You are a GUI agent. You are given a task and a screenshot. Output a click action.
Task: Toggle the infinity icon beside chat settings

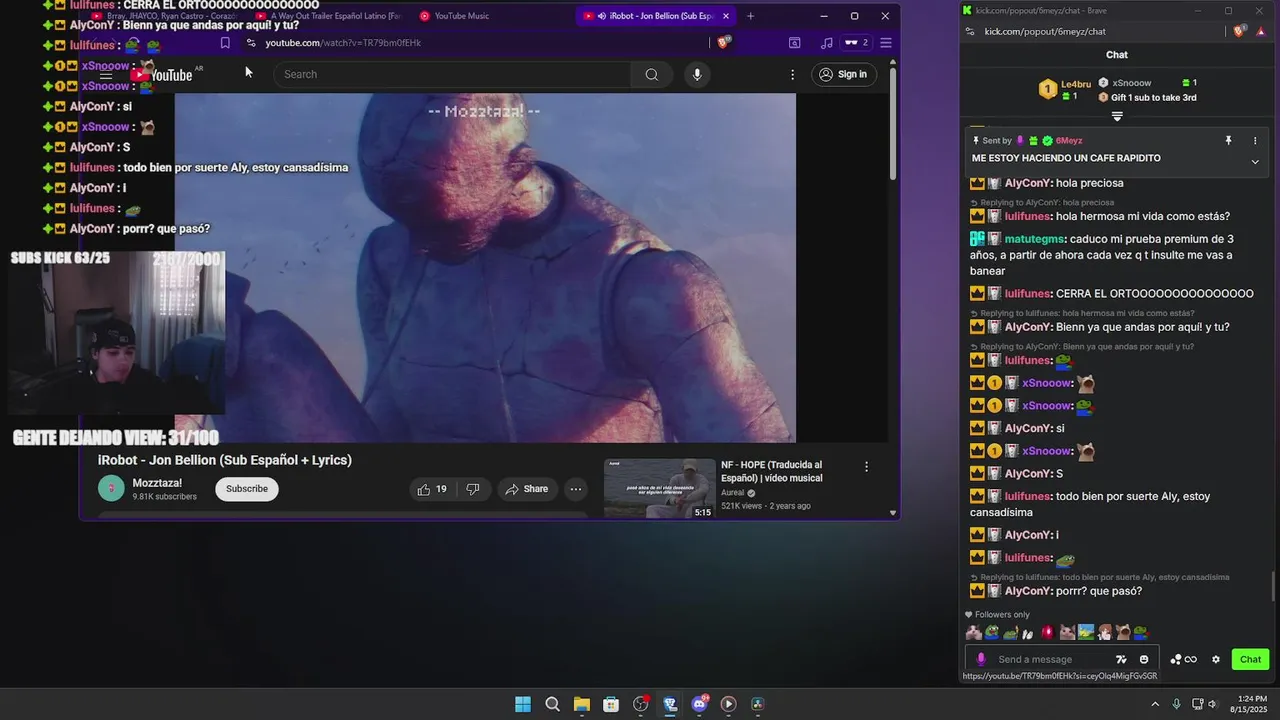tap(1190, 659)
